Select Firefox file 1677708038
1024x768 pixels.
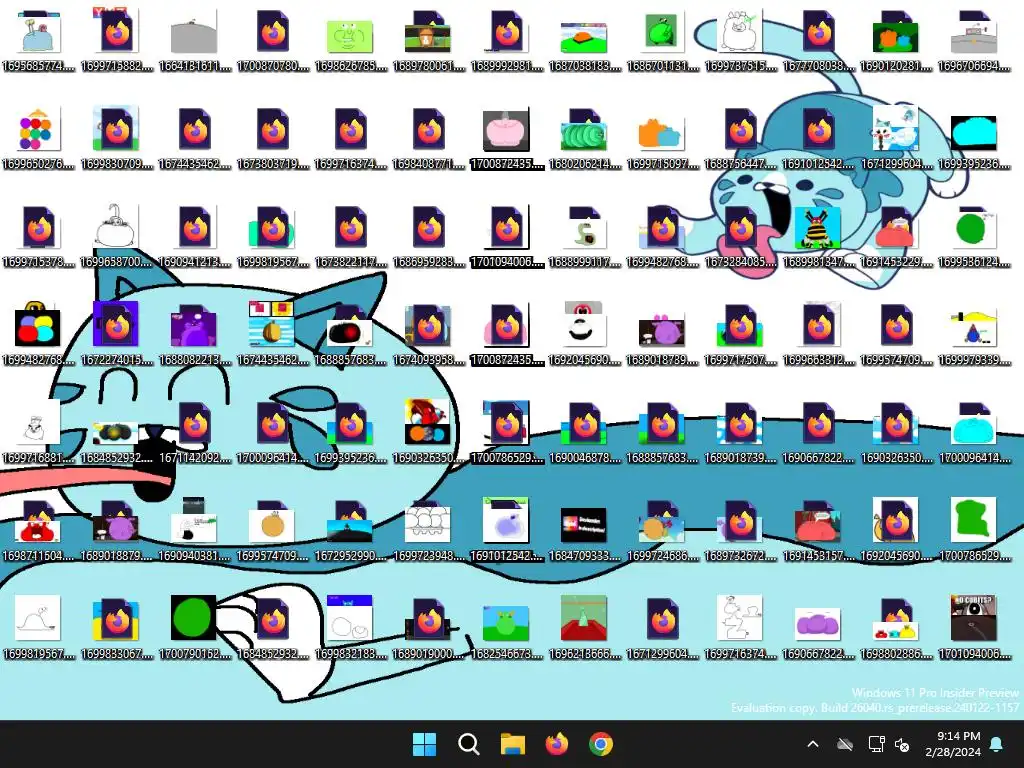coord(818,40)
